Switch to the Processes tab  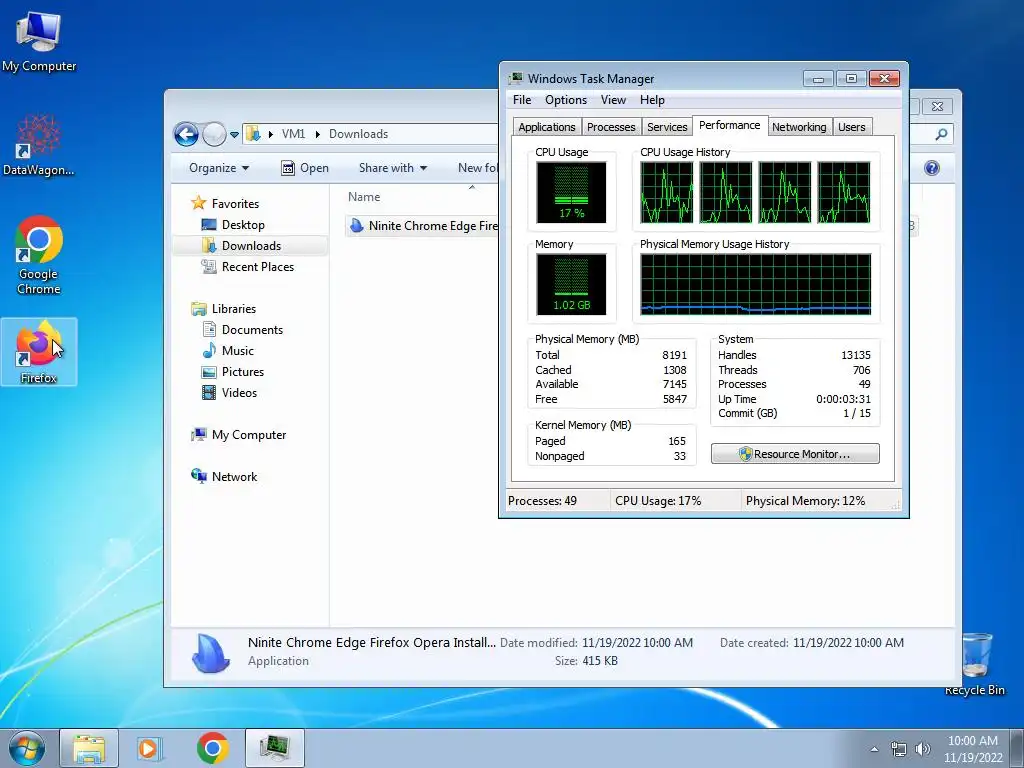pyautogui.click(x=611, y=127)
